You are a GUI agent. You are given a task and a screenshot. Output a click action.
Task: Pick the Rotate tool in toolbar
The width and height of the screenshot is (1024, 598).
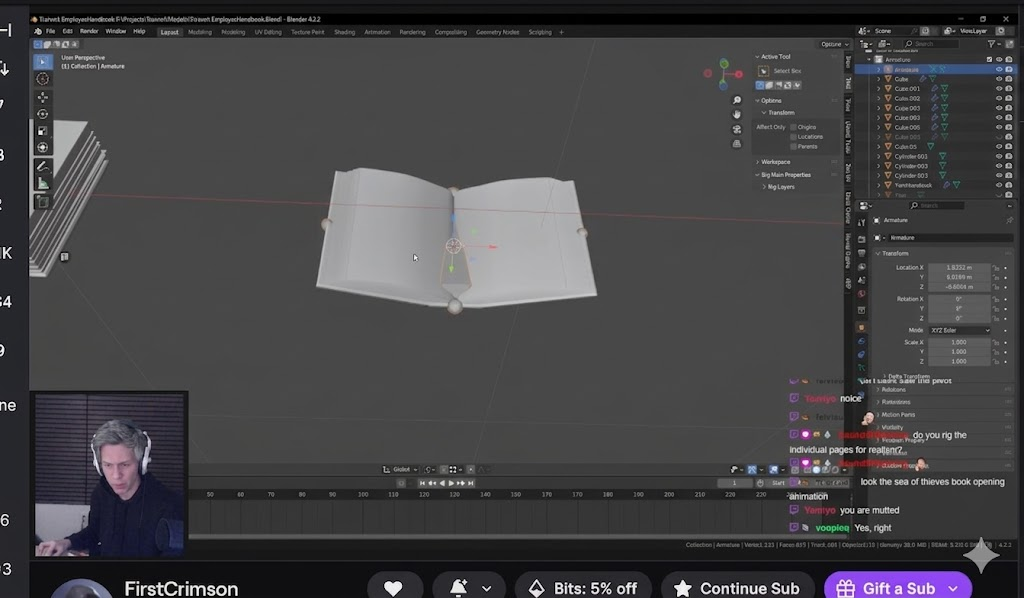(x=42, y=114)
